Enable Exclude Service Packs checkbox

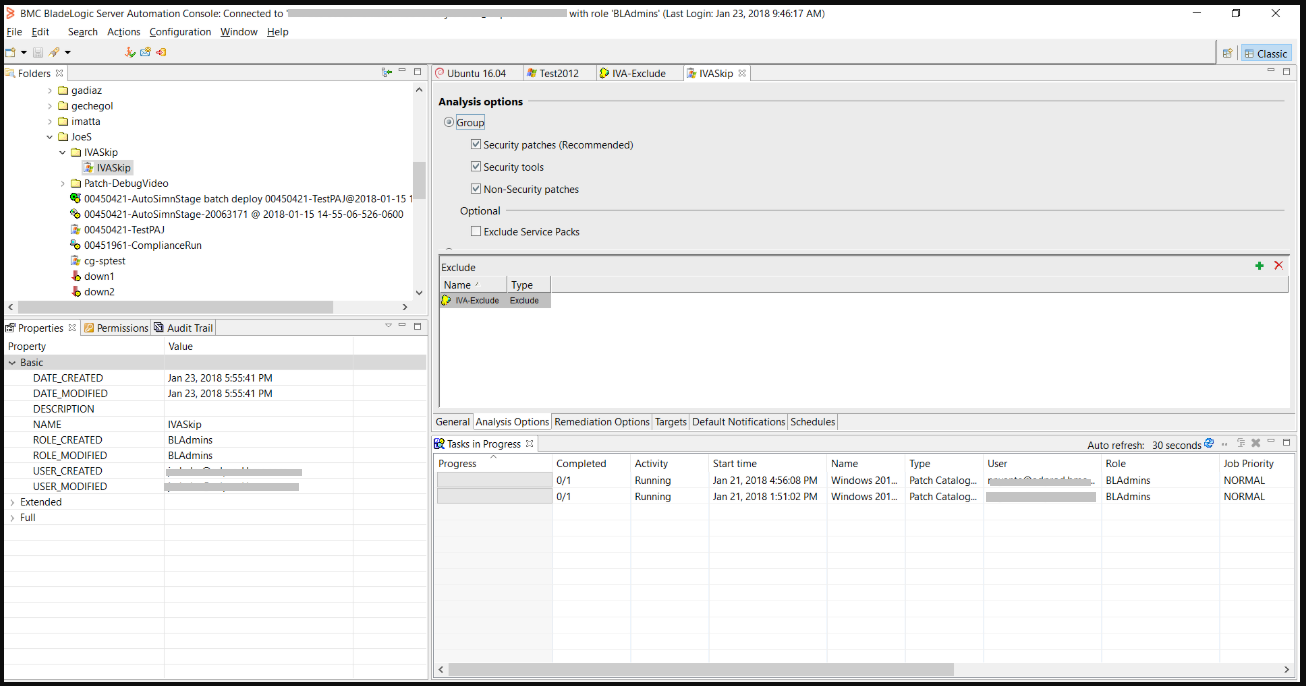pyautogui.click(x=476, y=231)
